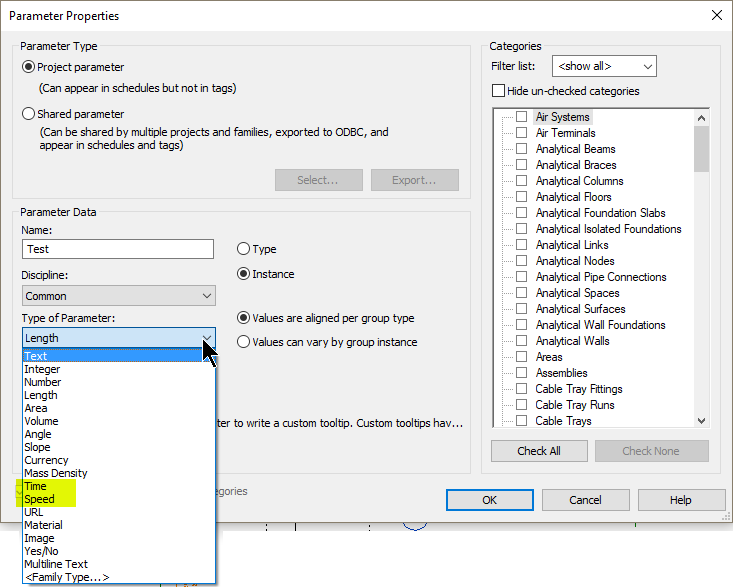Select Angle from parameter type list
This screenshot has width=733, height=587.
pyautogui.click(x=119, y=434)
